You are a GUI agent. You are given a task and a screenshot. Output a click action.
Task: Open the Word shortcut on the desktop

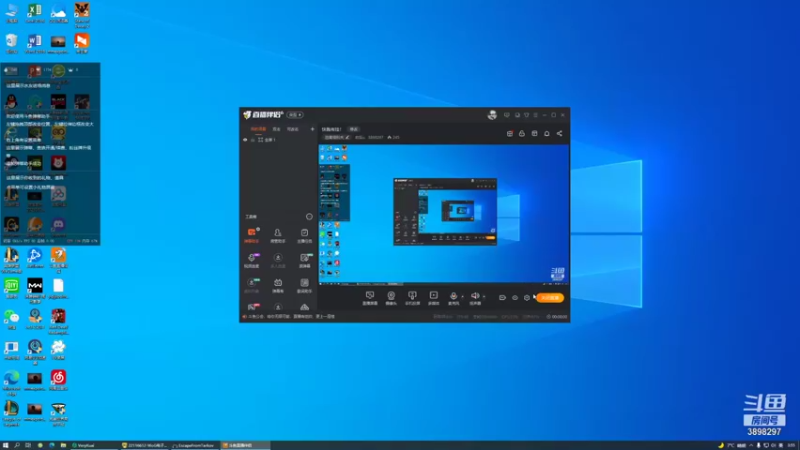point(35,44)
